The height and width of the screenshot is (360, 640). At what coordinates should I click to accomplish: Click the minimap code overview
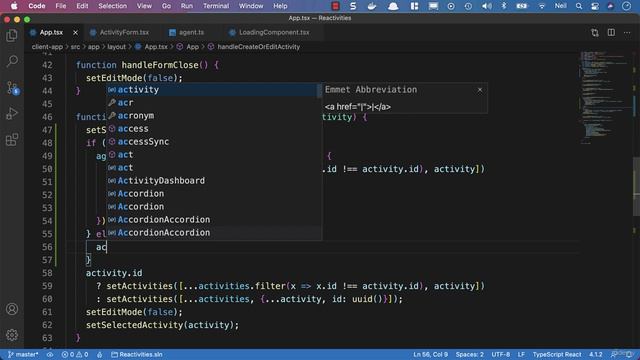605,98
